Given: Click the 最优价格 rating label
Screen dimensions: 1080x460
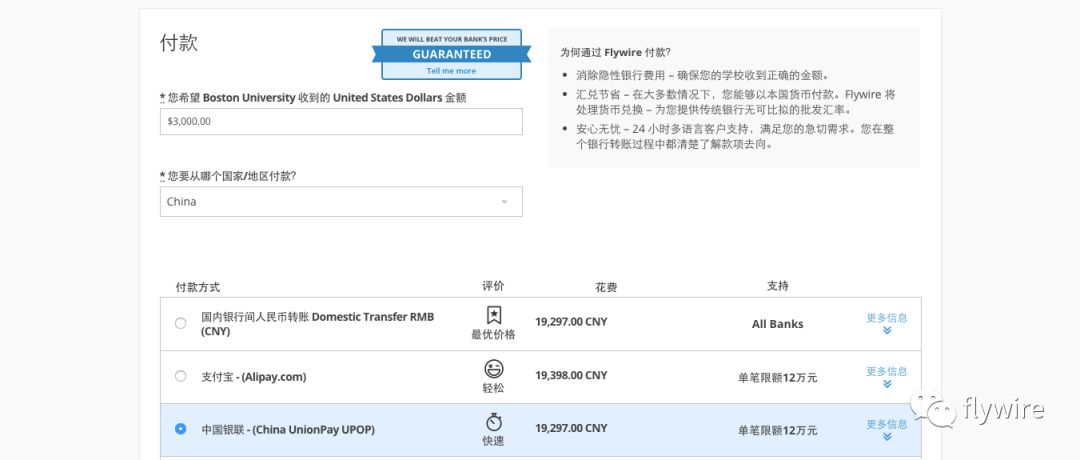Looking at the screenshot, I should (493, 335).
